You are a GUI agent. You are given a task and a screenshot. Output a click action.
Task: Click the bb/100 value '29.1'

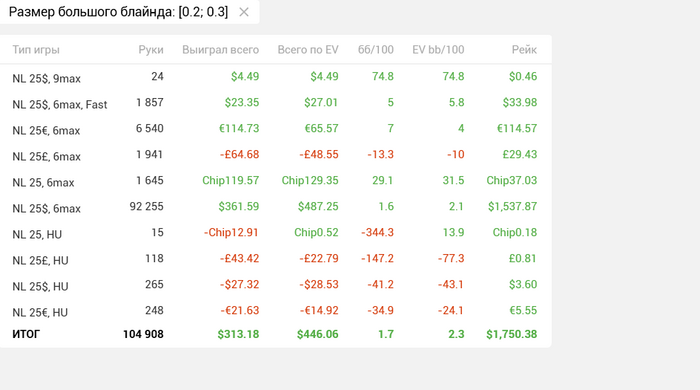point(383,180)
